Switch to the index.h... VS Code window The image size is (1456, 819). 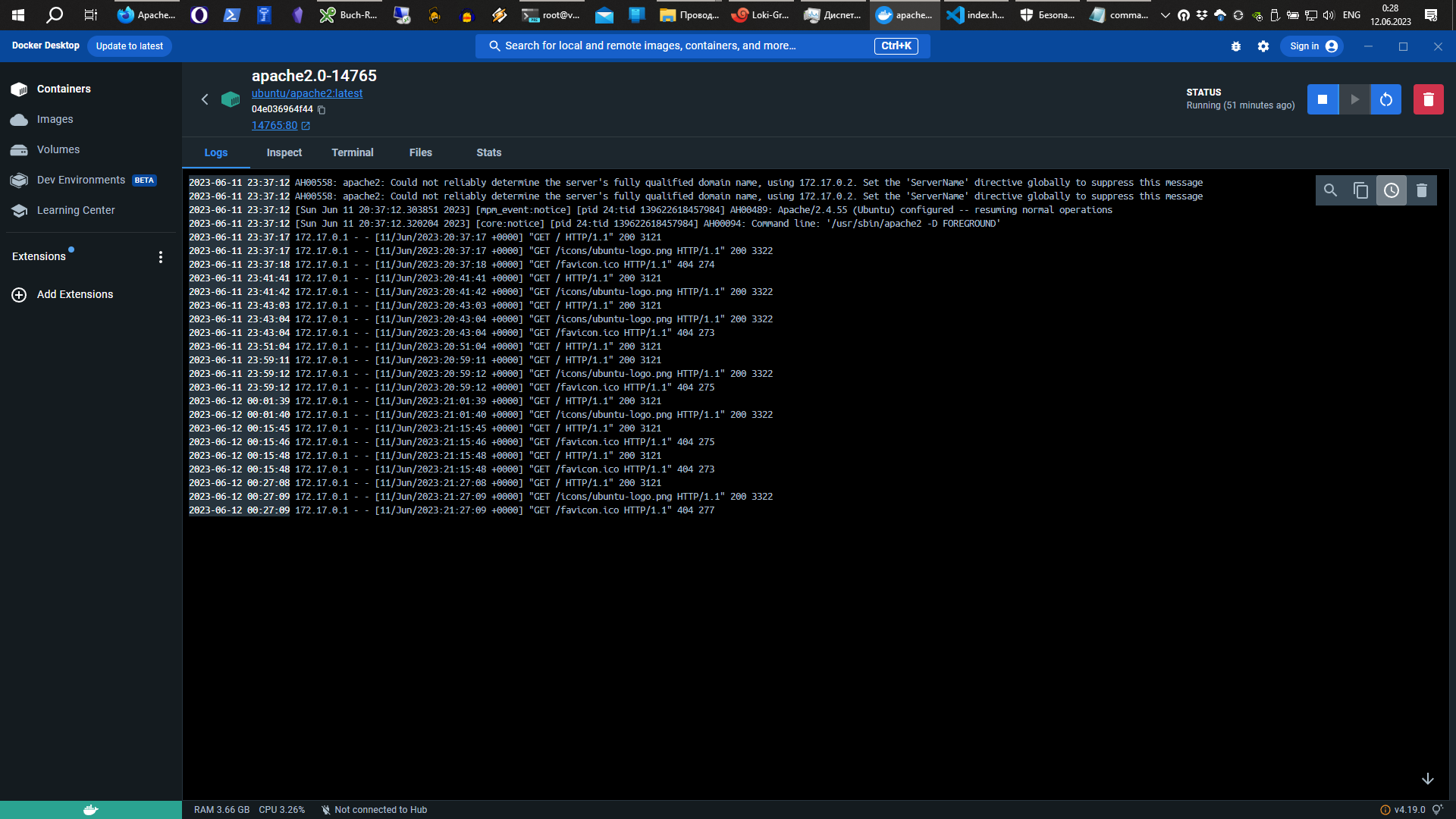pos(976,15)
